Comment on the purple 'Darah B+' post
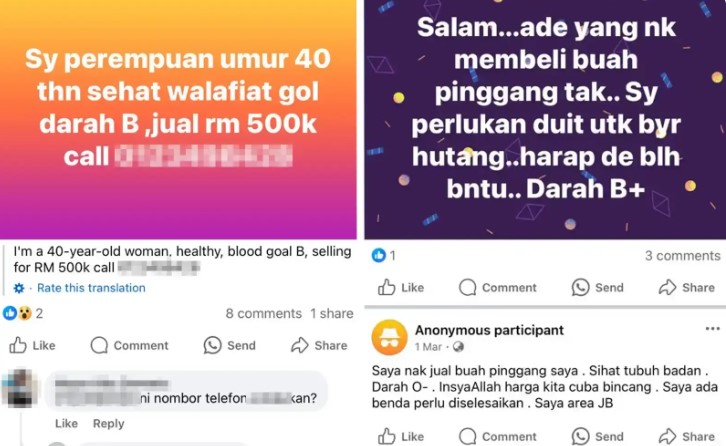Viewport: 726px width, 446px height. [498, 287]
